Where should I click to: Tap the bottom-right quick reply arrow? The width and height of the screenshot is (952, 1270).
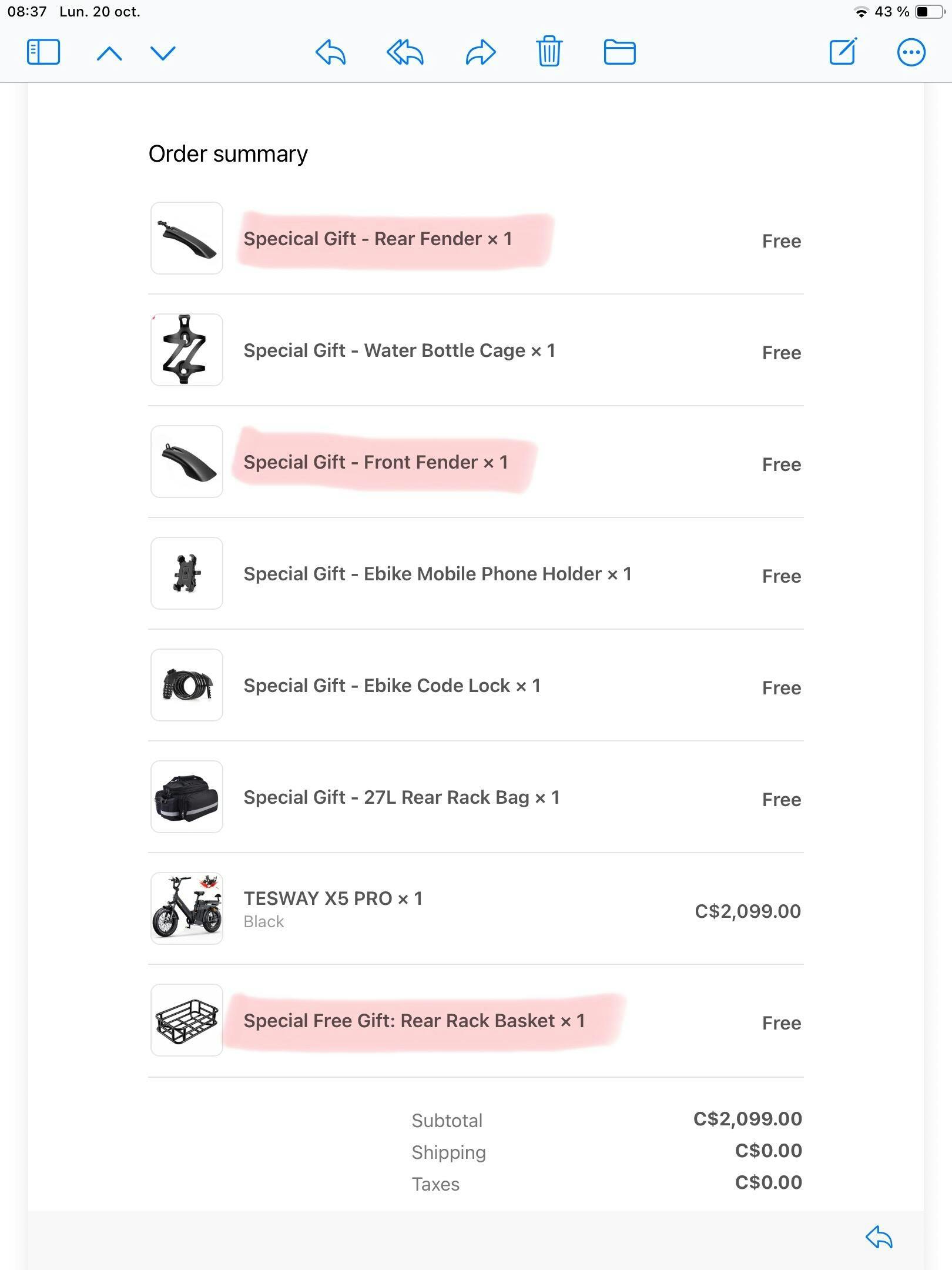point(879,1237)
